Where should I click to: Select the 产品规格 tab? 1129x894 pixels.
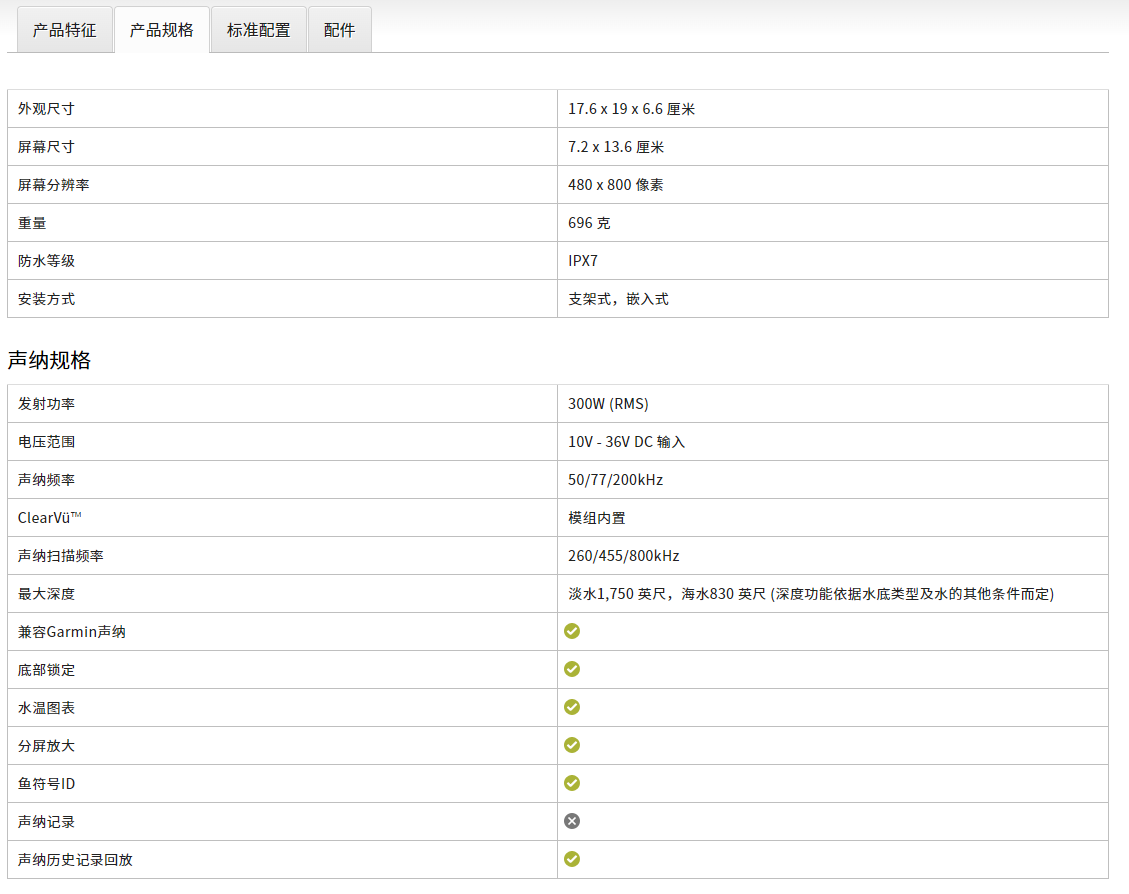(x=161, y=30)
